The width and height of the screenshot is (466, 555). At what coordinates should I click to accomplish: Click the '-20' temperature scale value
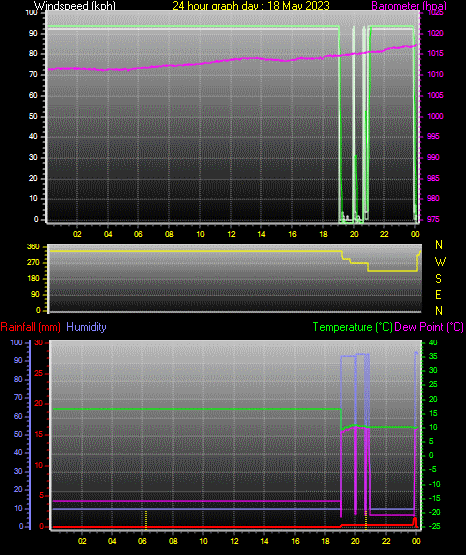[435, 513]
